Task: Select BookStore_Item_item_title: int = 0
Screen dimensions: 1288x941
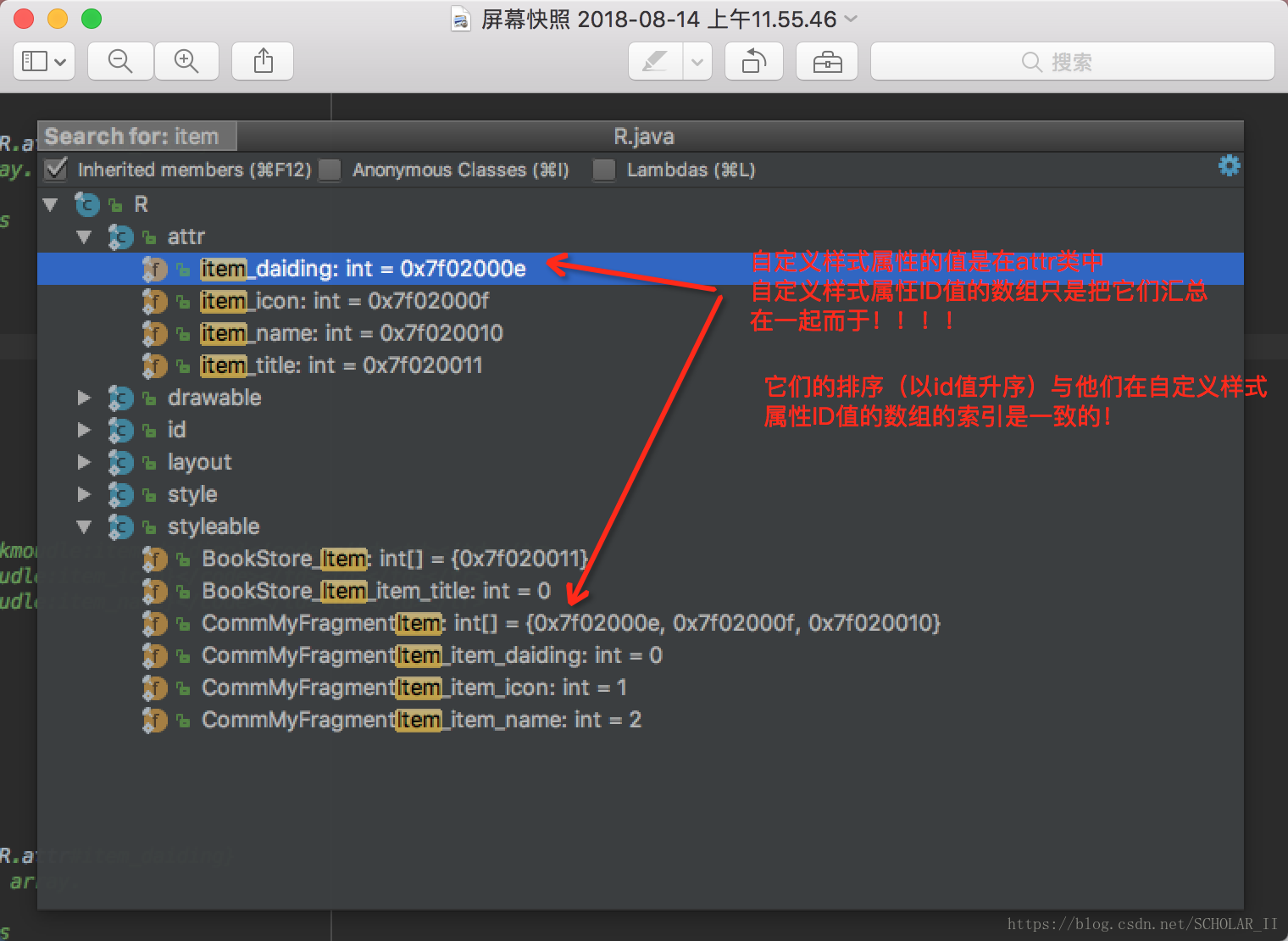Action: [376, 591]
